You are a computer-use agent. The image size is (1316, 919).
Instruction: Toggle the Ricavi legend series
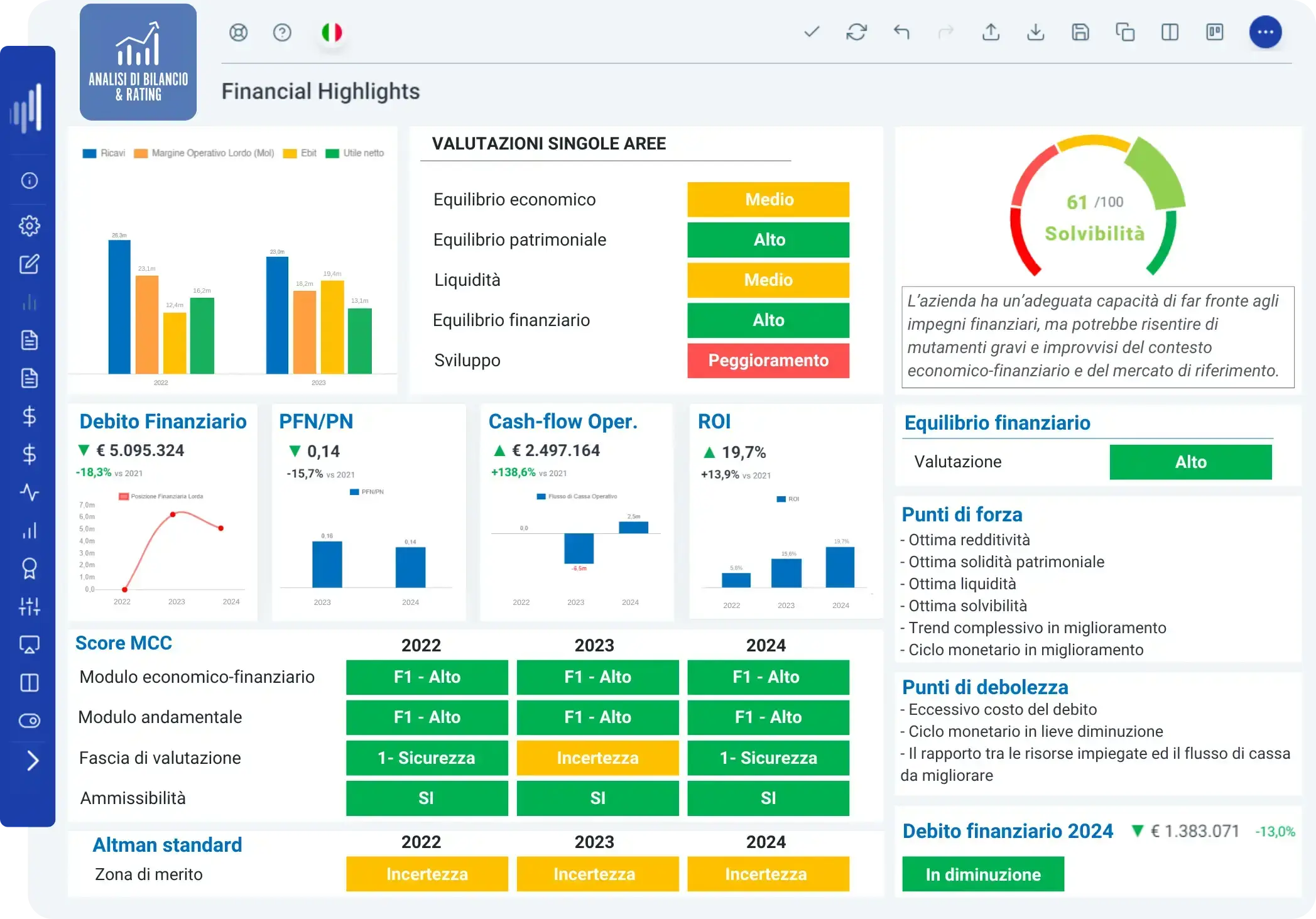[x=104, y=153]
